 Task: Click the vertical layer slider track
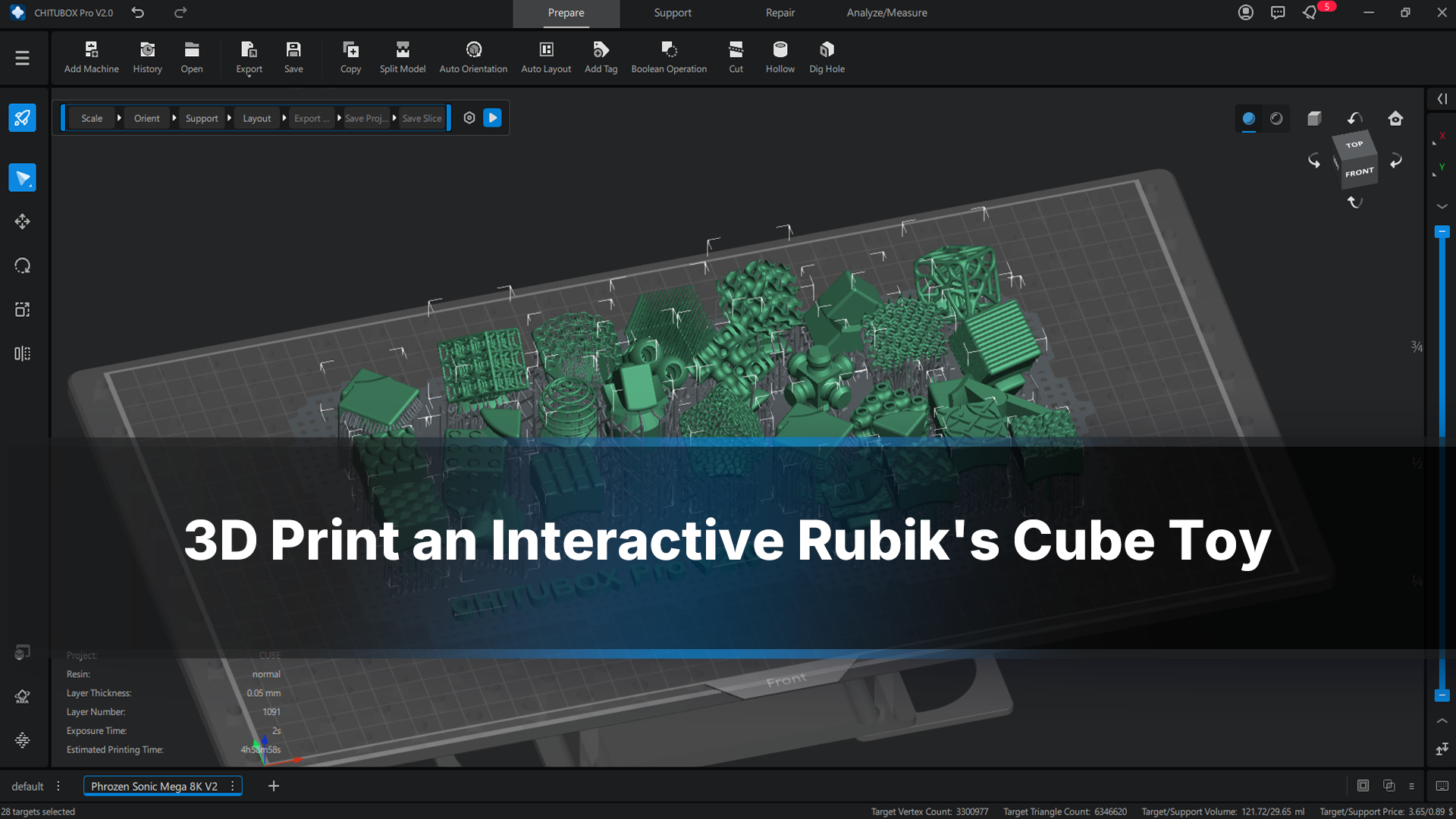[x=1442, y=463]
